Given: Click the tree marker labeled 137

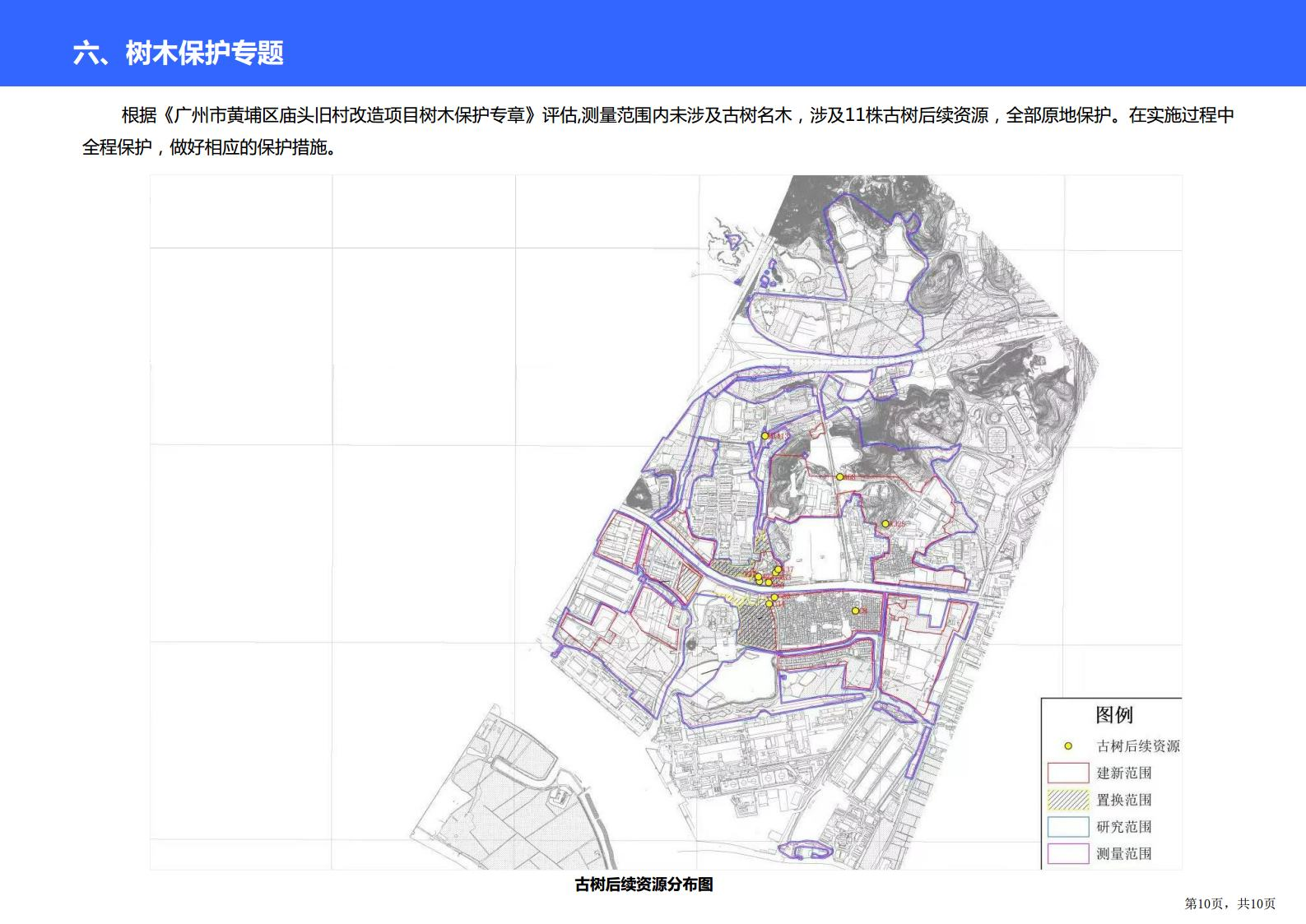Looking at the screenshot, I should tap(778, 569).
